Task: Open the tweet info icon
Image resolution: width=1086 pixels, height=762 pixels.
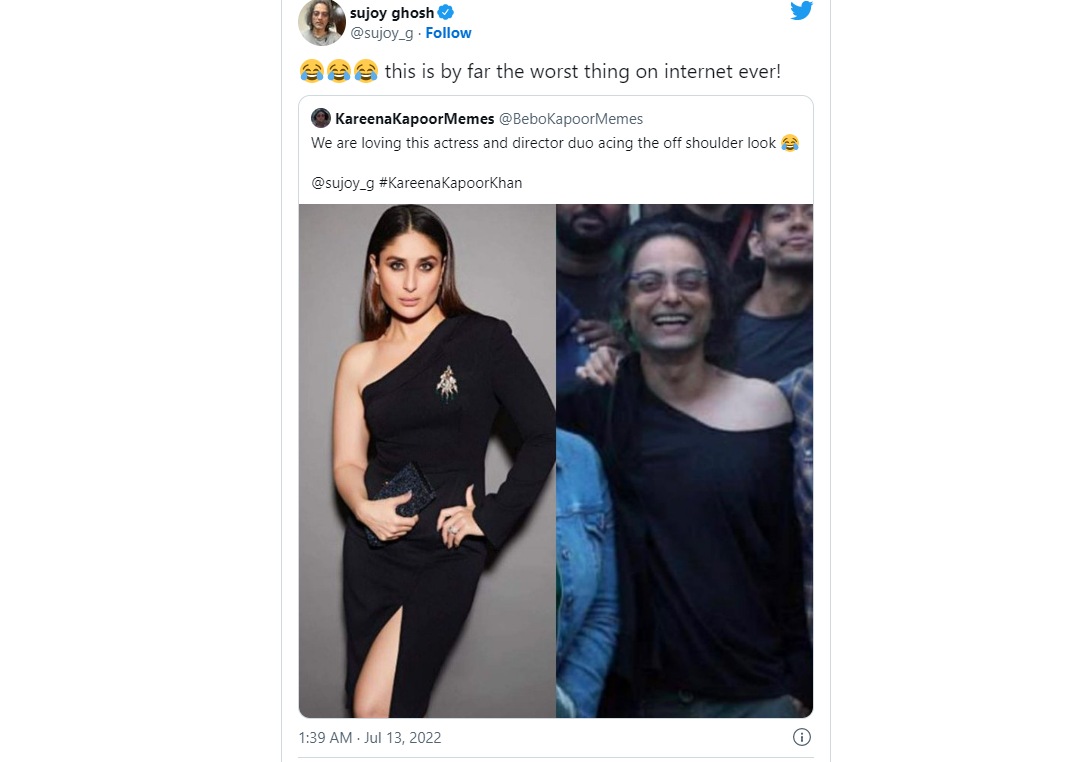Action: pyautogui.click(x=801, y=737)
